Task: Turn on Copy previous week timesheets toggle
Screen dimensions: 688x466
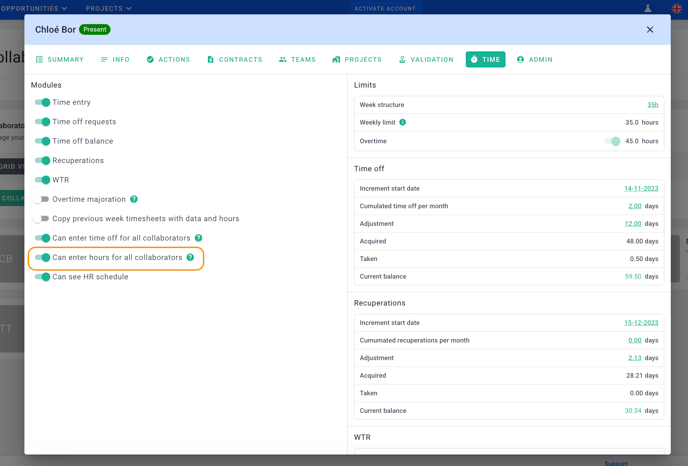Action: [41, 218]
